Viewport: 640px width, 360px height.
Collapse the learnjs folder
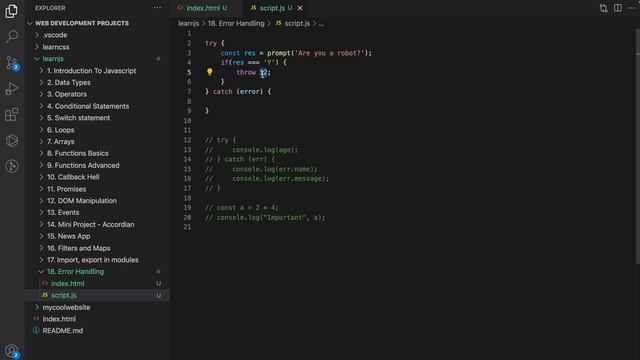[53, 59]
